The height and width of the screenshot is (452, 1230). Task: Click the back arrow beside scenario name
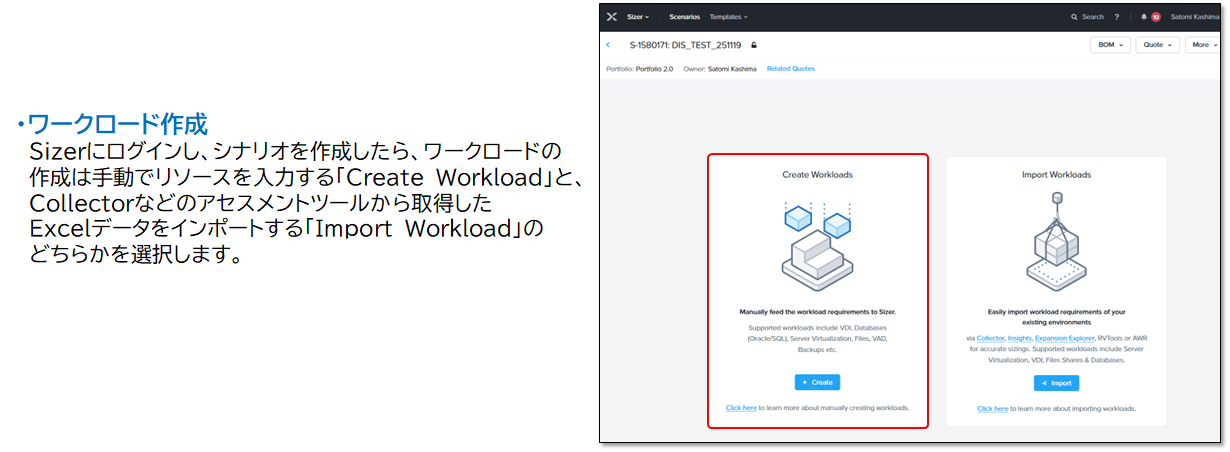click(608, 45)
